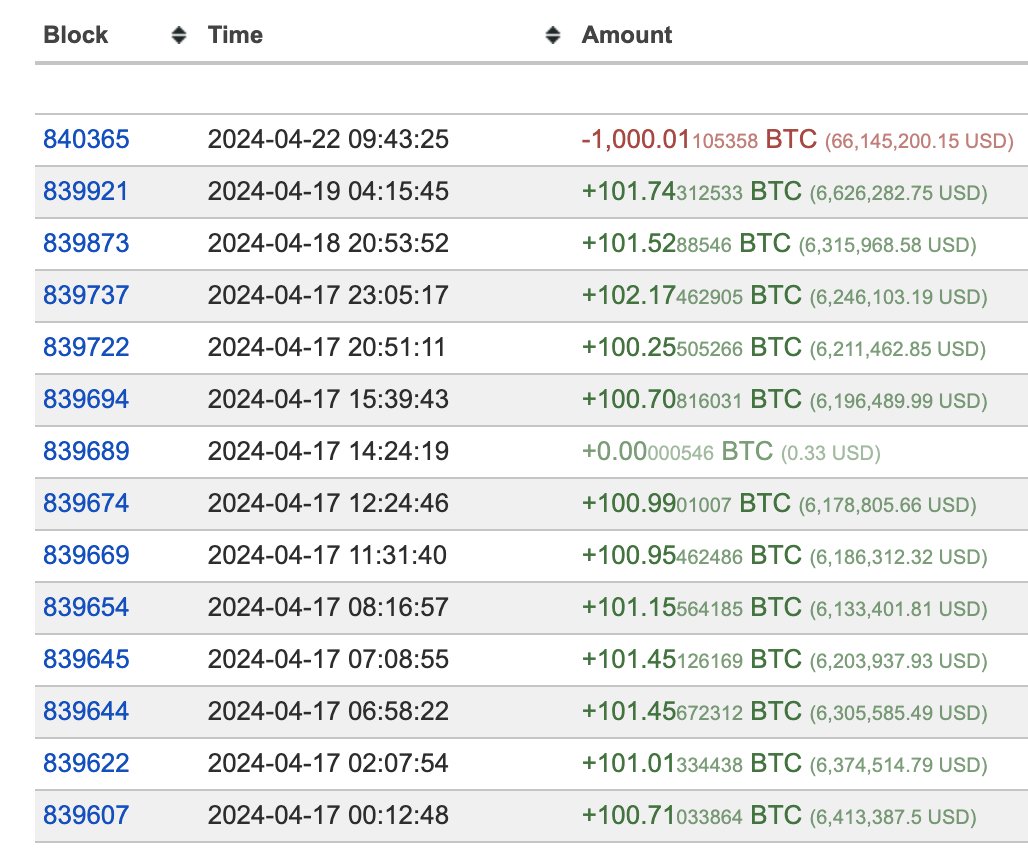This screenshot has width=1028, height=850.
Task: Click the down arrow of the Time sorter
Action: [552, 40]
